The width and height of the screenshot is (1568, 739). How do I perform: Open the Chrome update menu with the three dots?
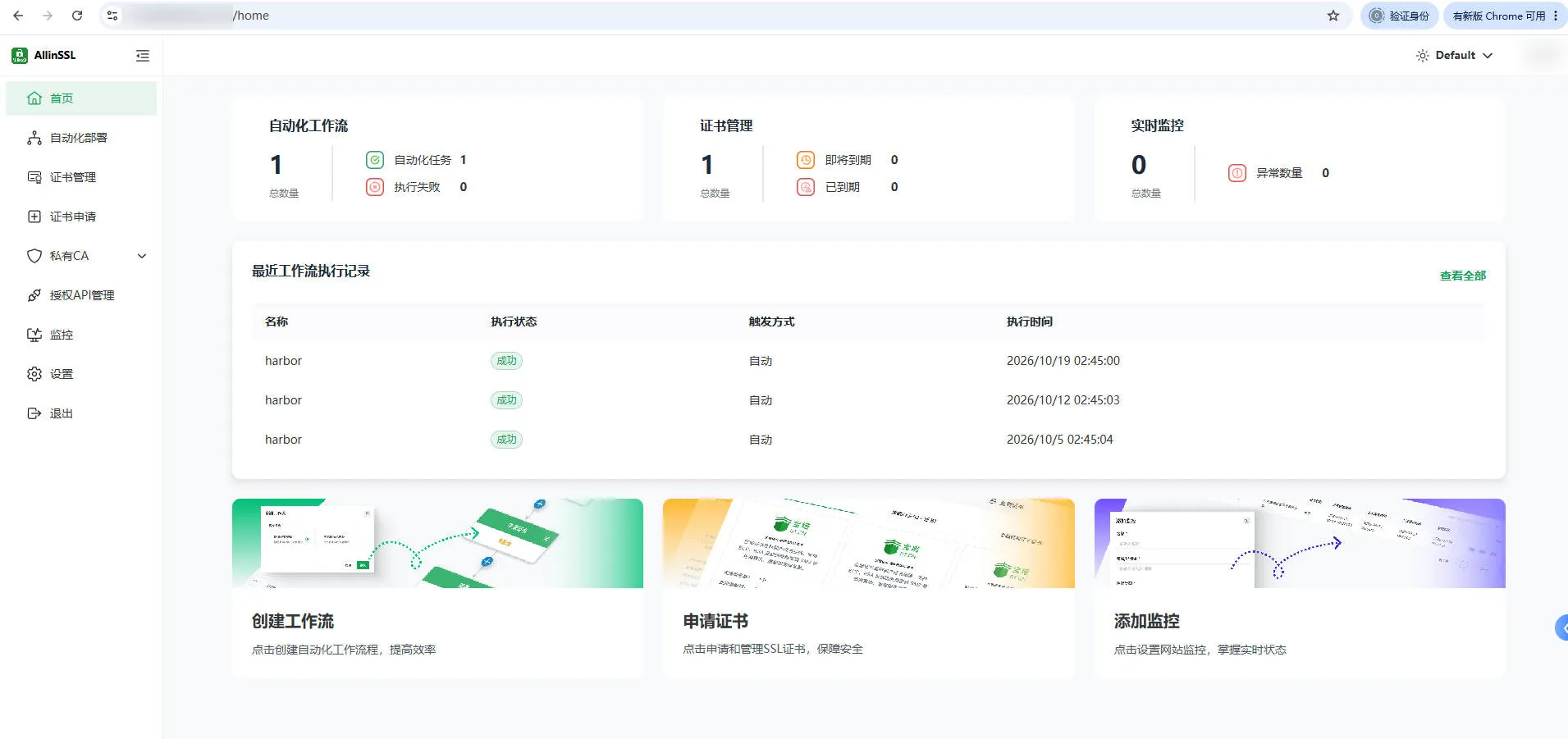(x=1556, y=16)
